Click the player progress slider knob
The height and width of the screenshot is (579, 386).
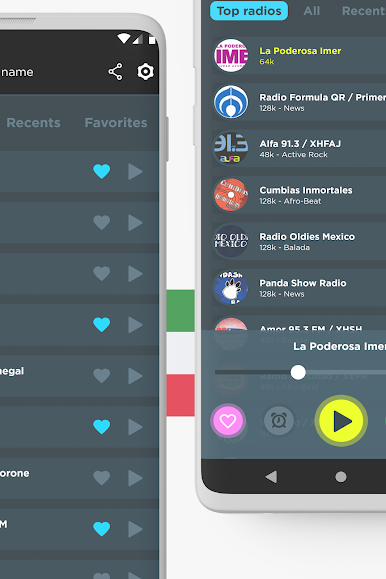click(x=298, y=372)
